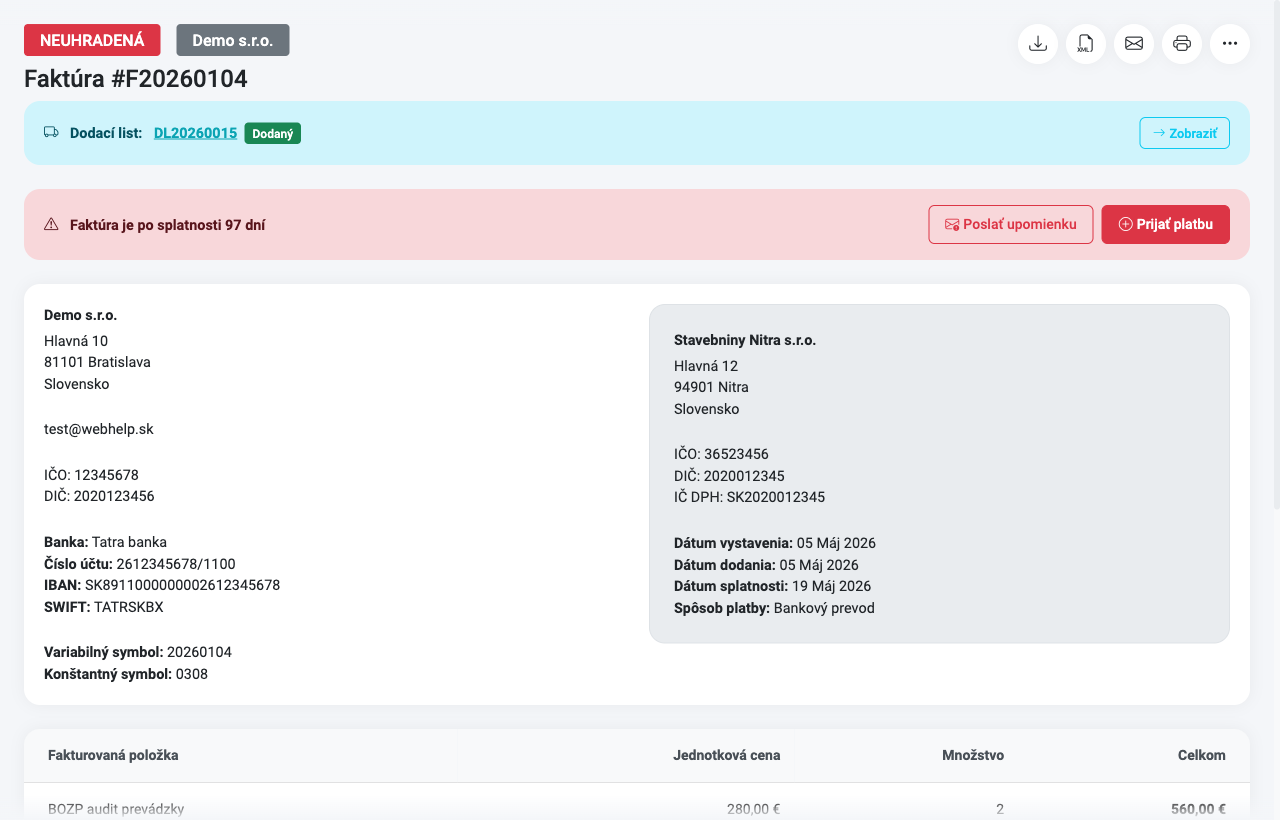Image resolution: width=1280 pixels, height=820 pixels.
Task: Click the Demo s.r.o. company badge
Action: [x=233, y=40]
